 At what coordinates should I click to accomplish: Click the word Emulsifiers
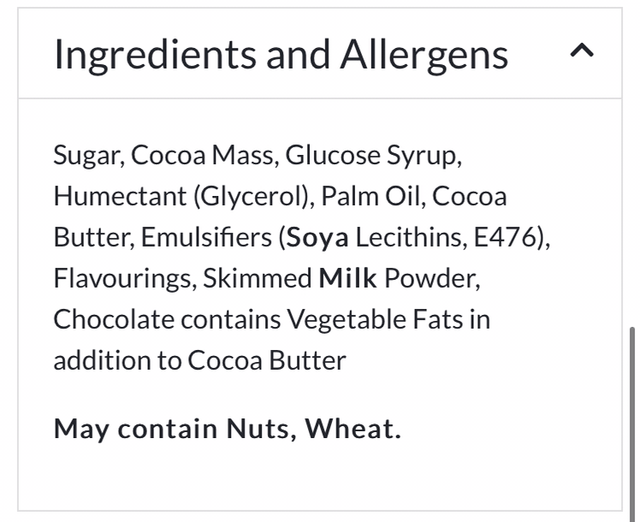205,237
